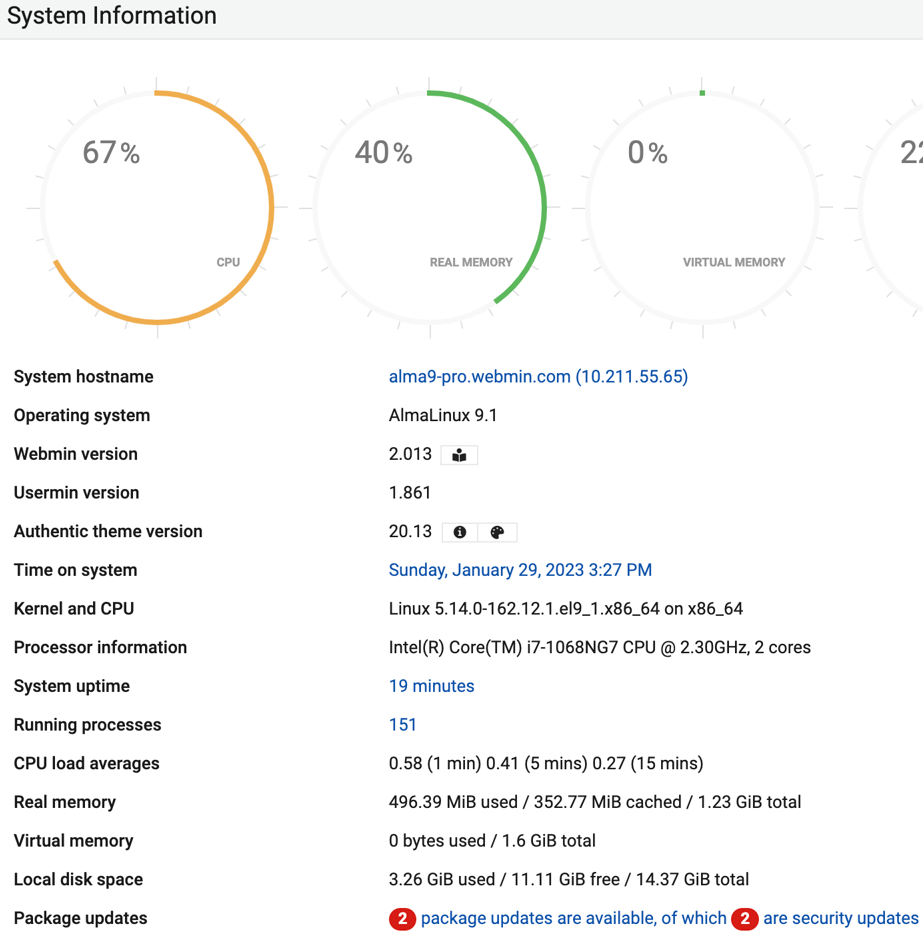Open the alma9-pro.webmin.com hostname link
The height and width of the screenshot is (933, 923).
(538, 377)
